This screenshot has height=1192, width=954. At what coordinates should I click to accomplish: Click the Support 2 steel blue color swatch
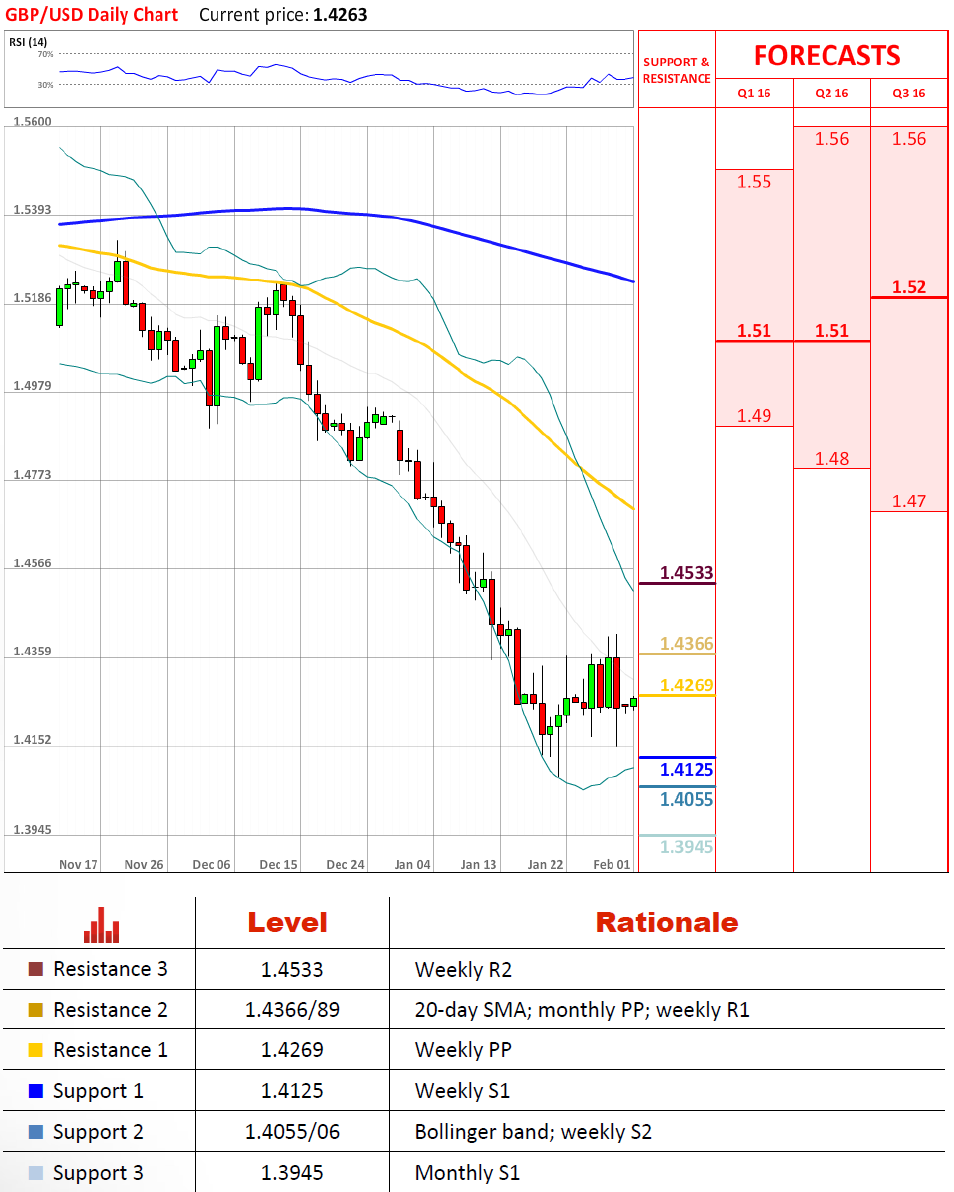(x=36, y=1132)
